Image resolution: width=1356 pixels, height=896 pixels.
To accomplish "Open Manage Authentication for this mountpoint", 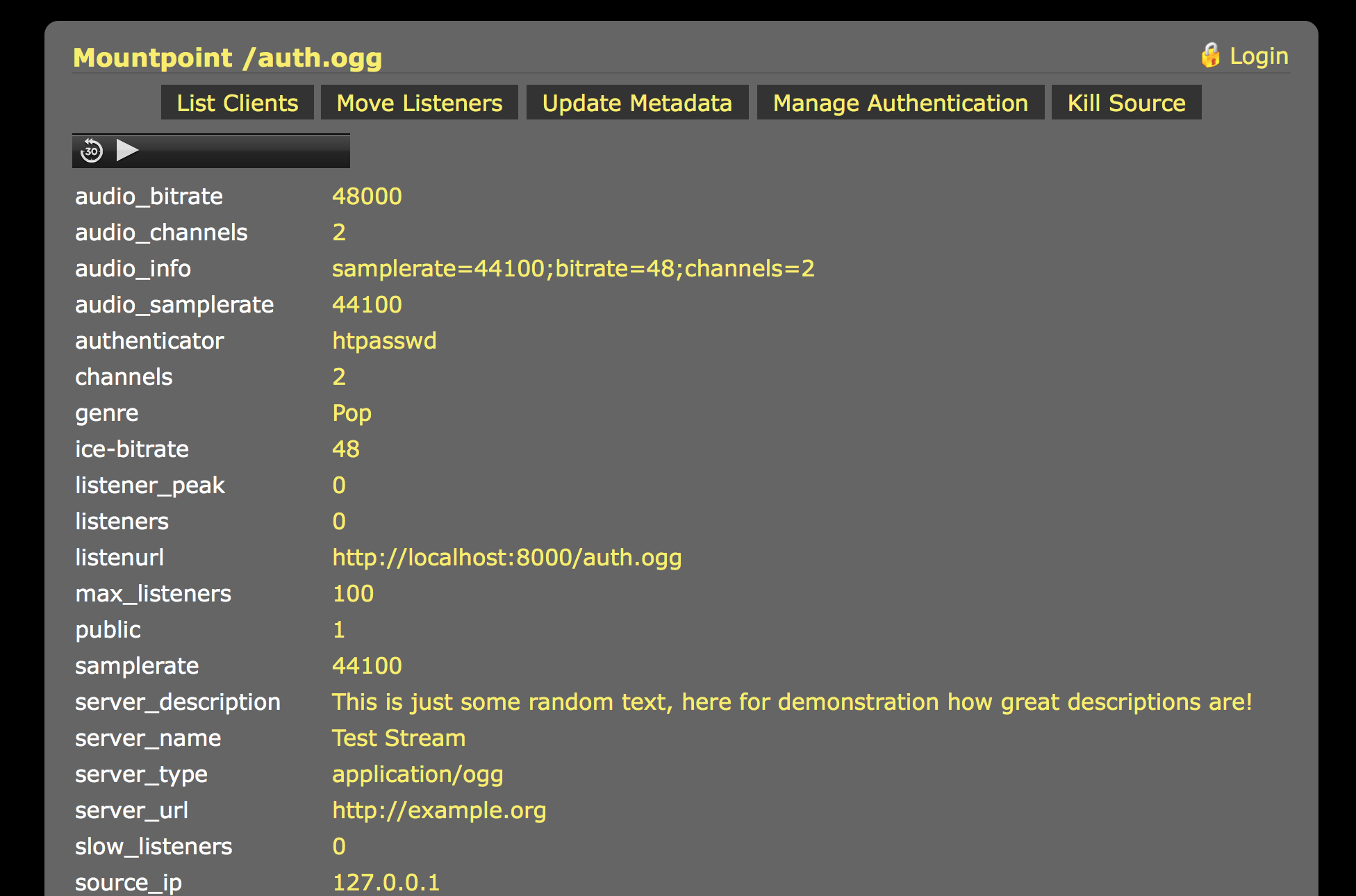I will click(x=900, y=102).
